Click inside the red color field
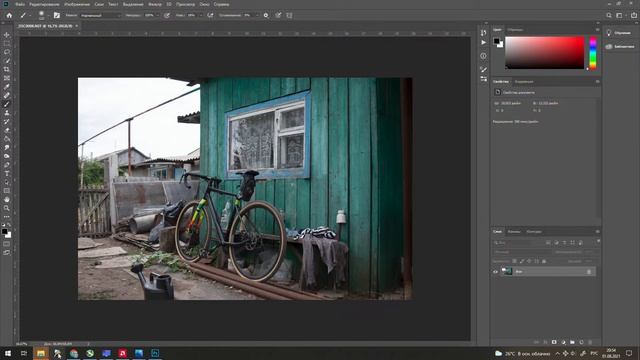Image resolution: width=640 pixels, height=360 pixels. pos(544,52)
